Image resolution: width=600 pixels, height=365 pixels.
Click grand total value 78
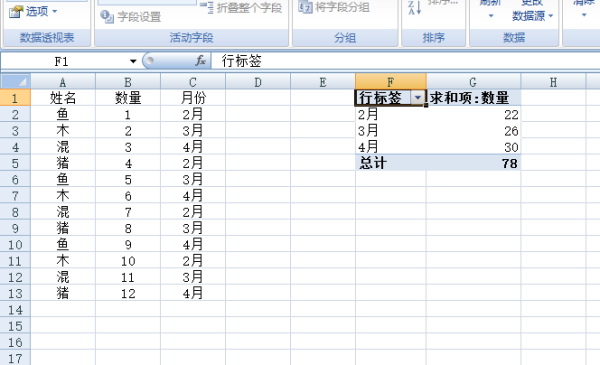[473, 163]
